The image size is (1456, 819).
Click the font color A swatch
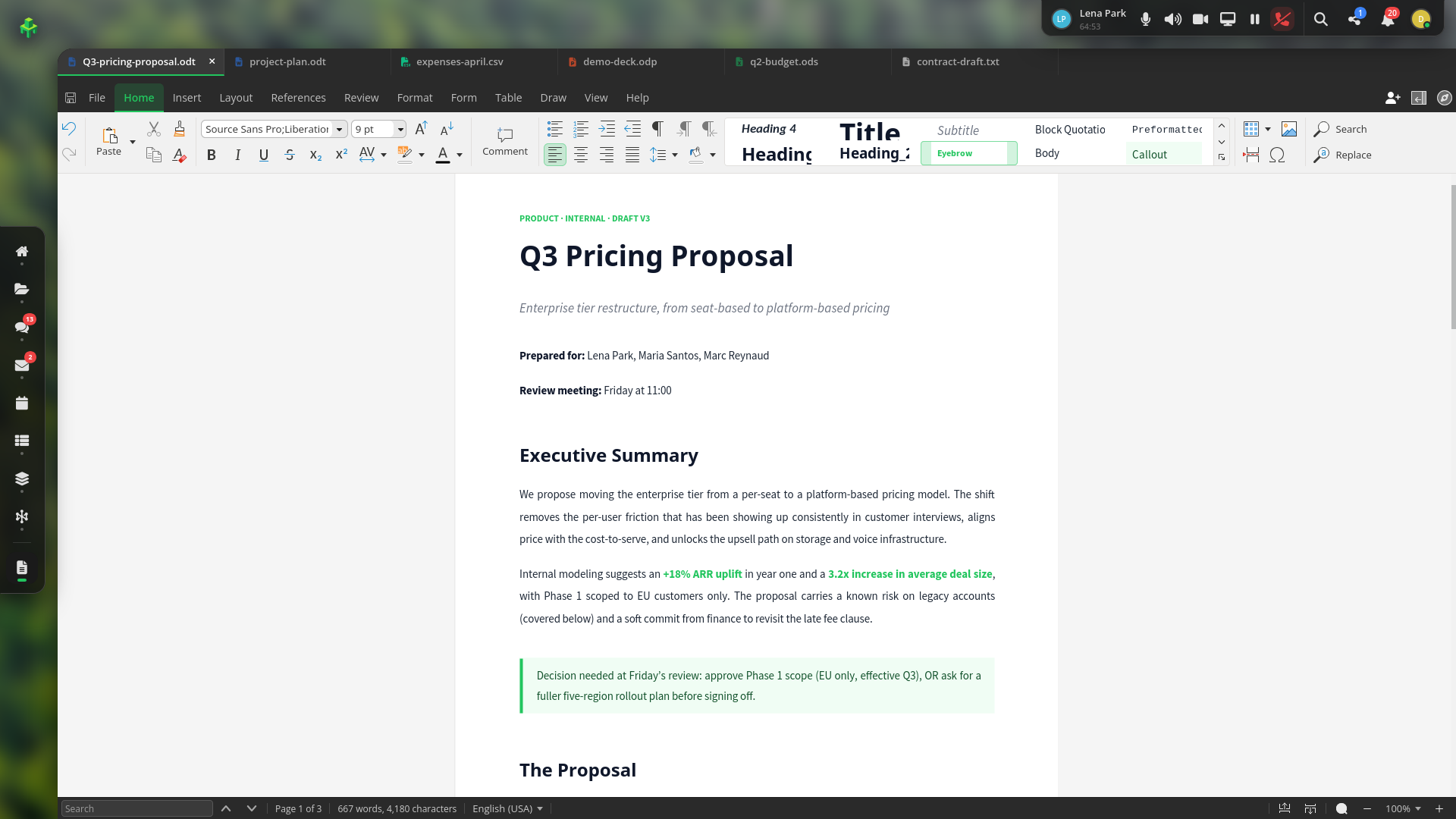pos(443,155)
